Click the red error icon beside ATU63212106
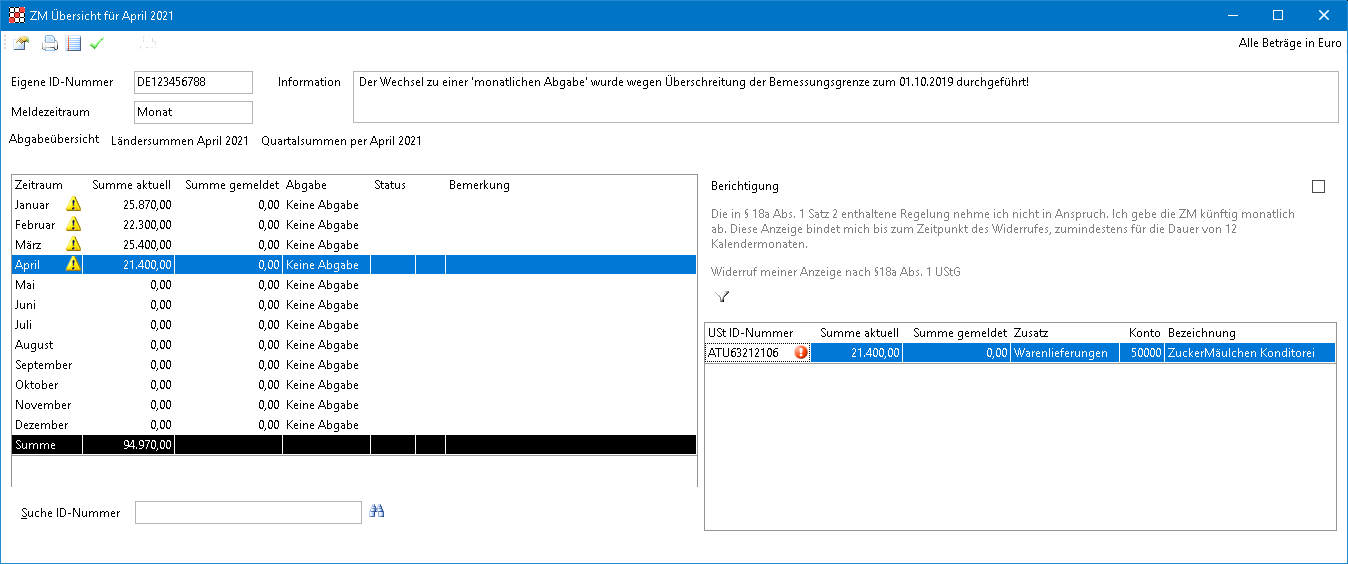Viewport: 1348px width, 564px height. (801, 353)
